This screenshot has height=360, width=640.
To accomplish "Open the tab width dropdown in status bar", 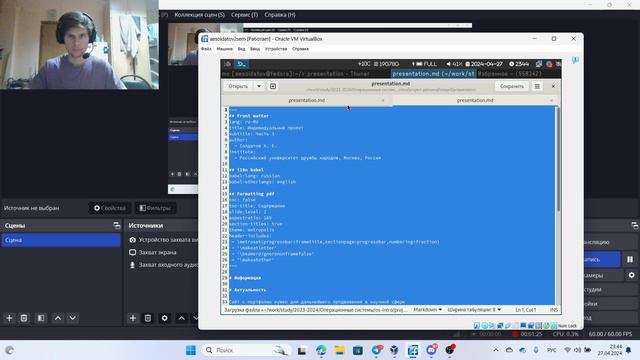I will [x=474, y=310].
